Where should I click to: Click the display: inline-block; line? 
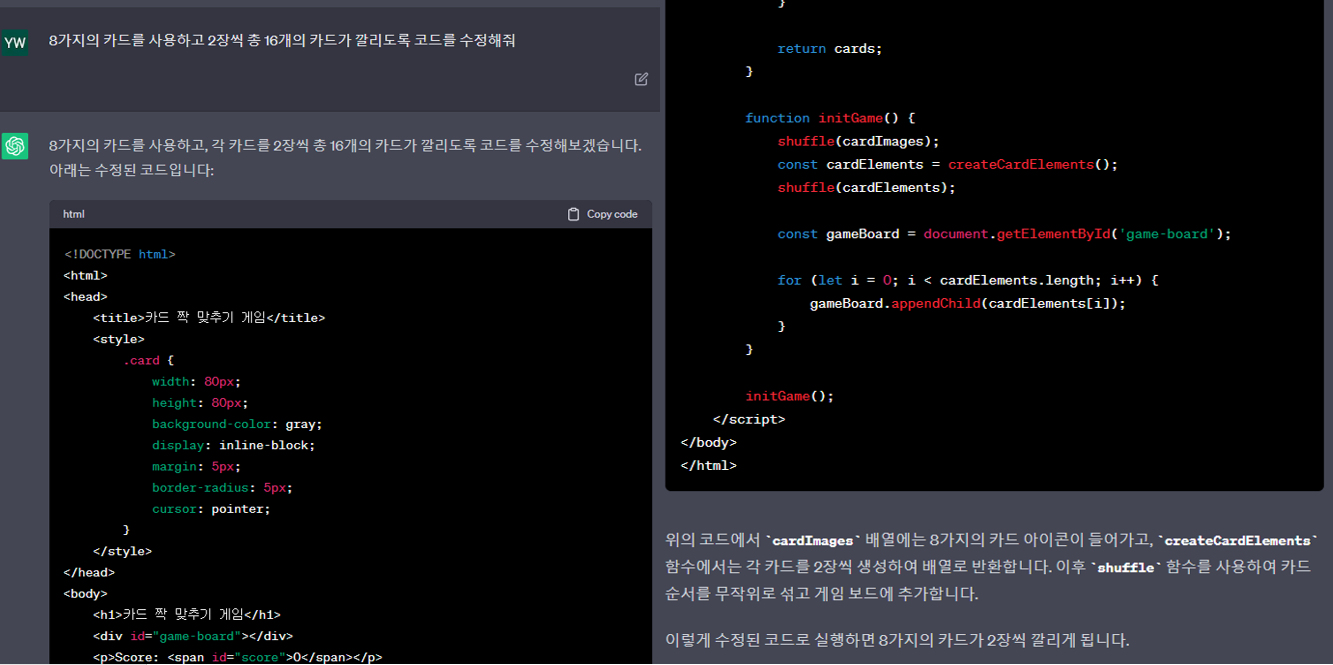pos(233,445)
